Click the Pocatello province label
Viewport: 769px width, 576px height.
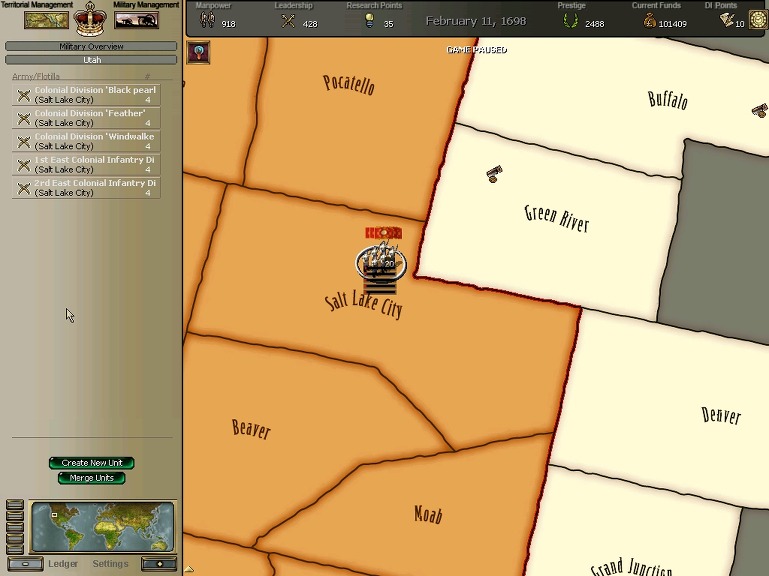coord(349,84)
